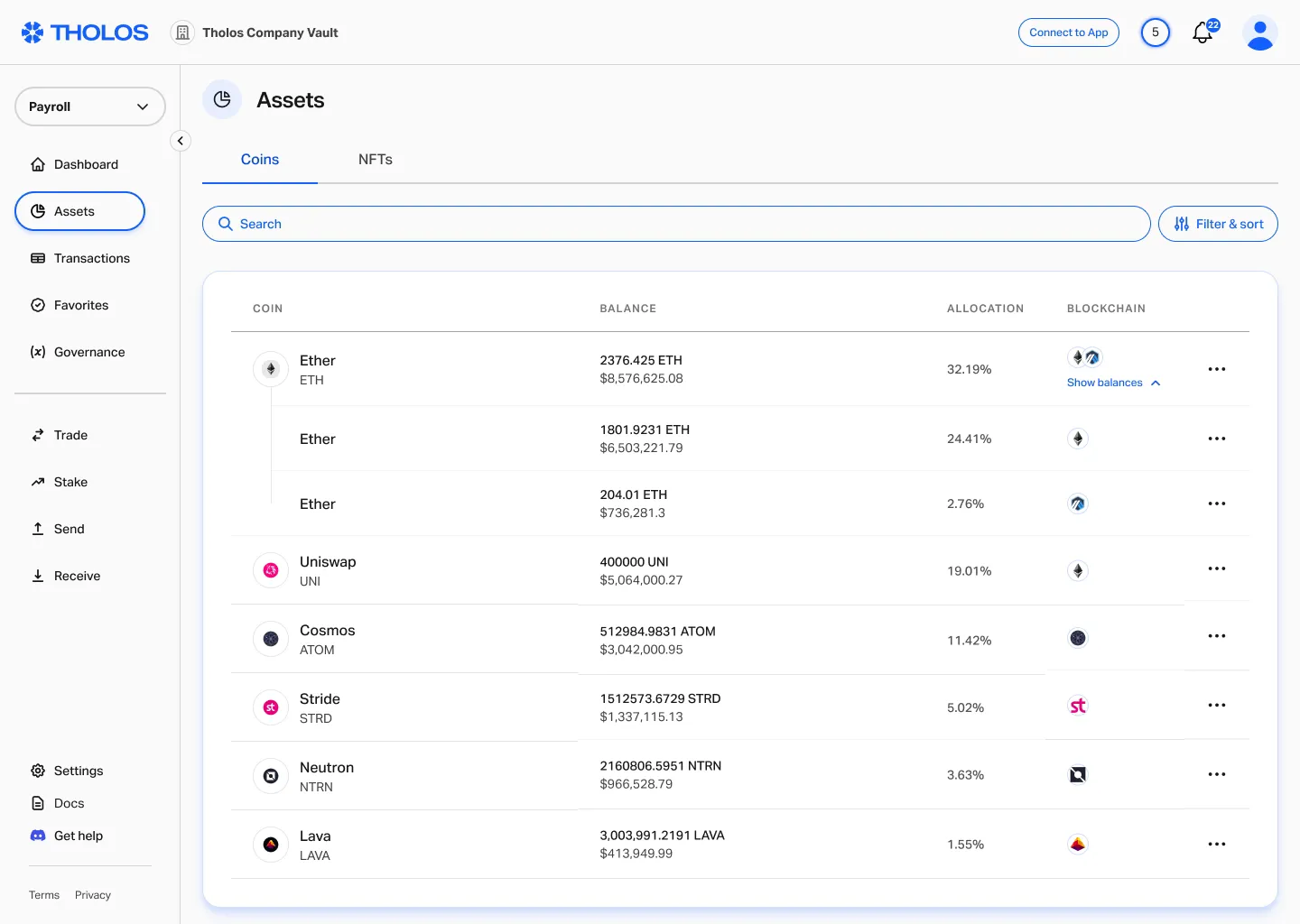Go to Transactions in the sidebar
Screen dimensions: 1300x924
click(x=91, y=258)
